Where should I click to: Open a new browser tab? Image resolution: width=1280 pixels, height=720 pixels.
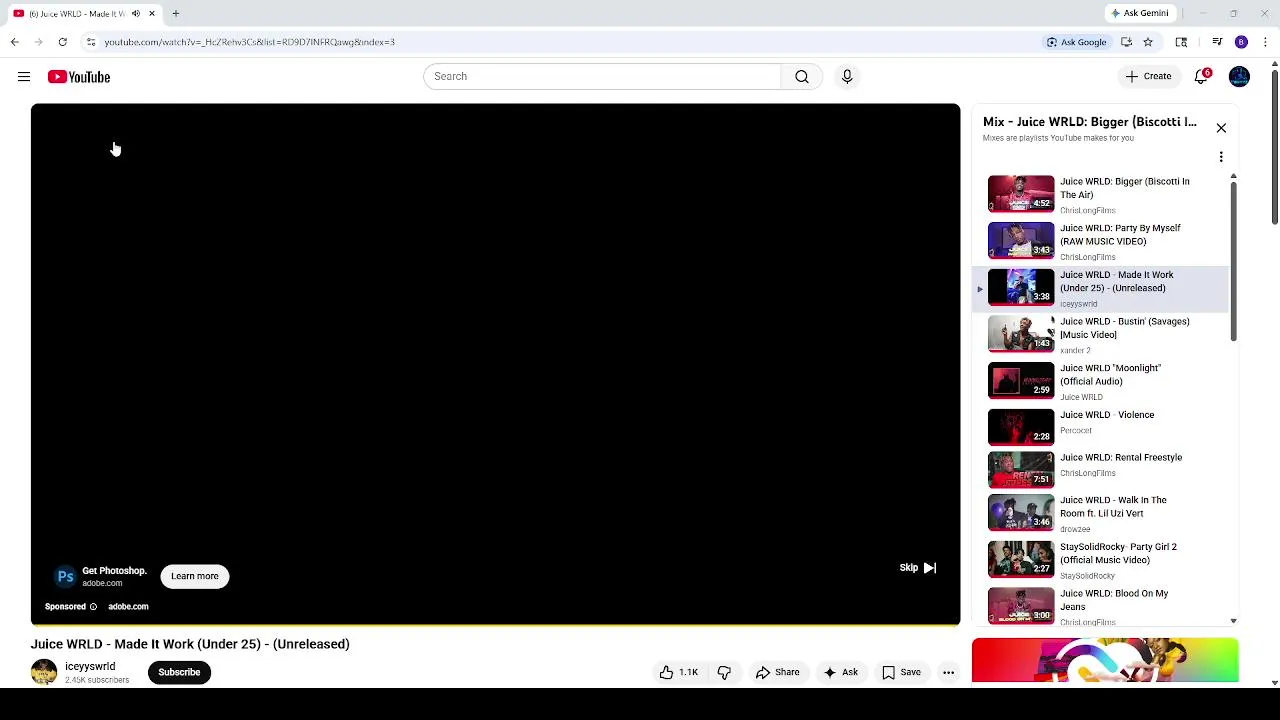click(x=175, y=13)
